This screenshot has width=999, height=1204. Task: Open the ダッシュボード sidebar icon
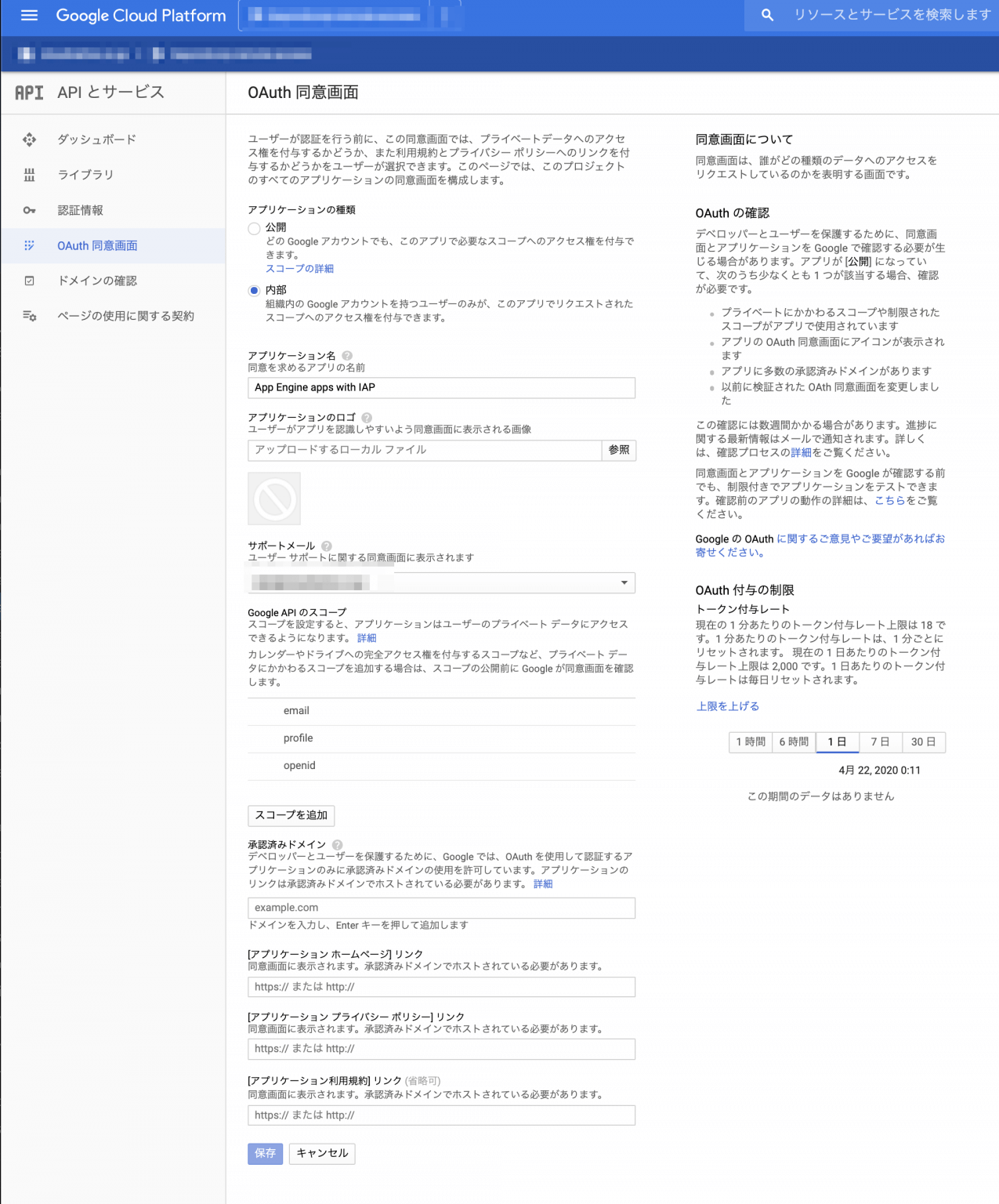[29, 139]
